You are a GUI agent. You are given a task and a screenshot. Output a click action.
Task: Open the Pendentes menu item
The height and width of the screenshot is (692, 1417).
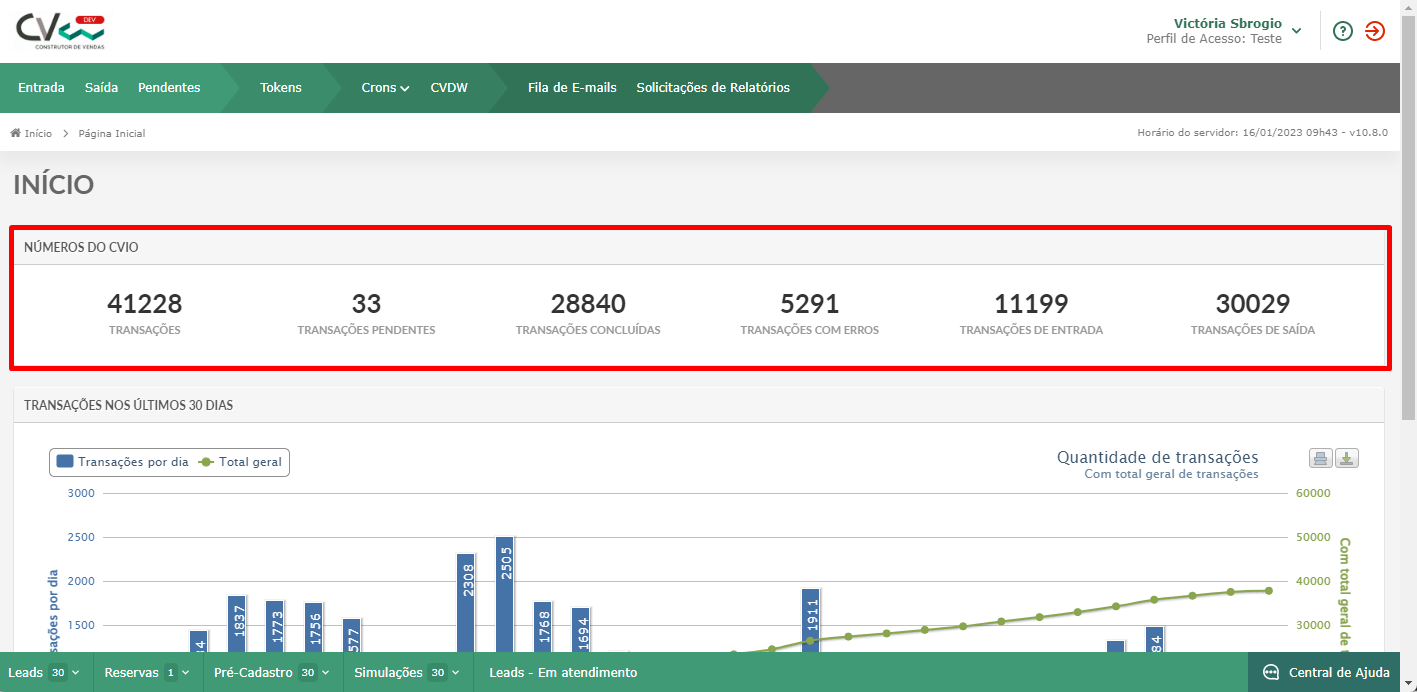click(169, 88)
